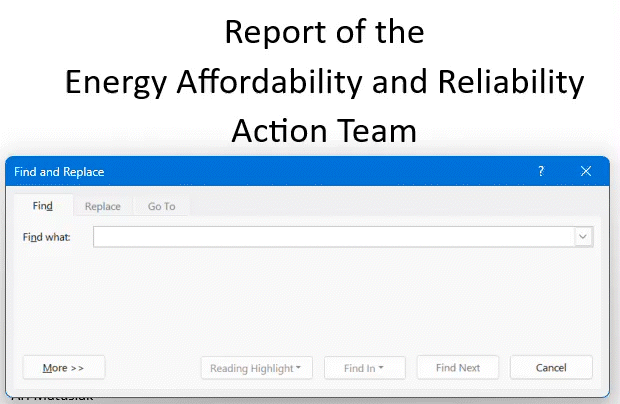Click the word 'Action' in the document
Viewport: 620px width, 404px height.
click(278, 129)
